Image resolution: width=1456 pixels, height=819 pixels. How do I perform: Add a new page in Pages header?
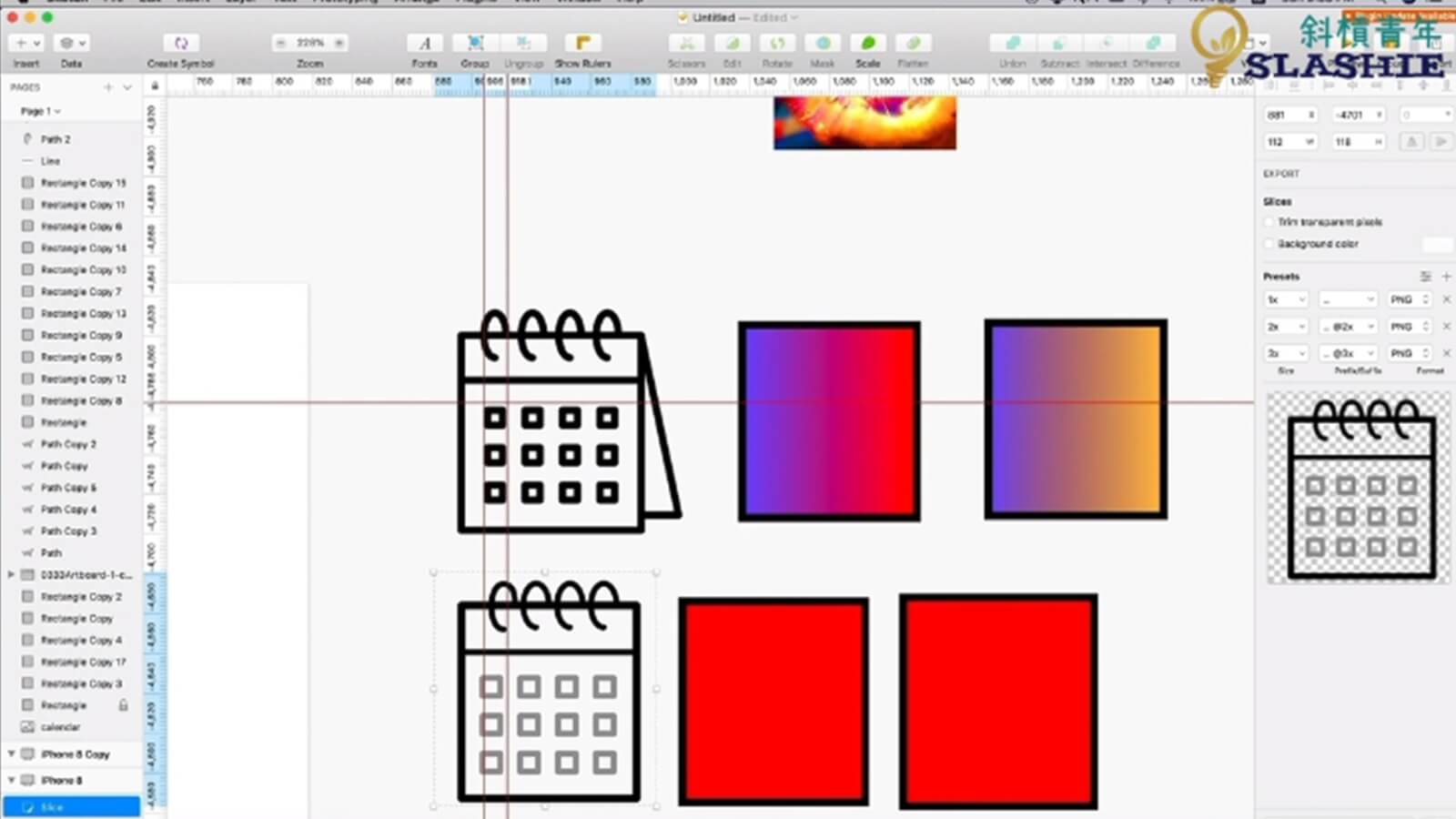pos(108,87)
